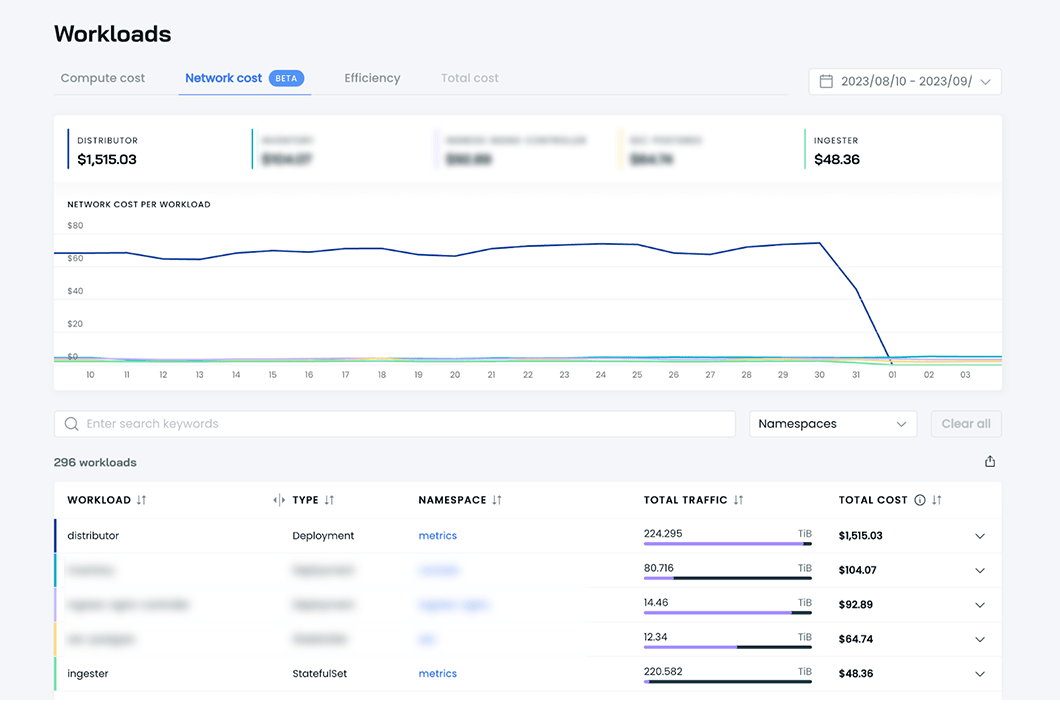Sort table by Type column icon

[329, 500]
